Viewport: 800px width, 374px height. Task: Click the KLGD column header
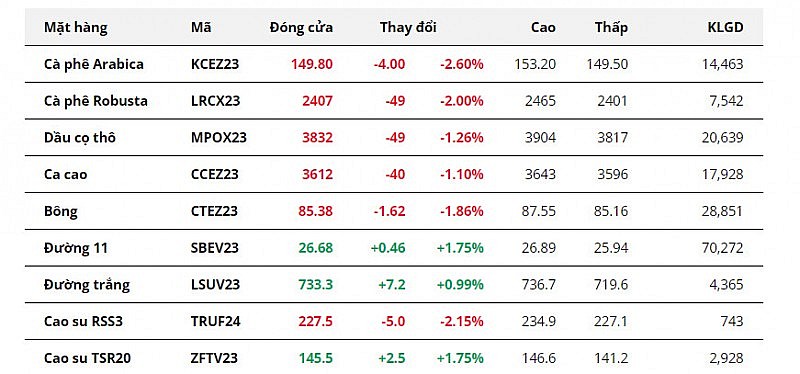point(725,28)
